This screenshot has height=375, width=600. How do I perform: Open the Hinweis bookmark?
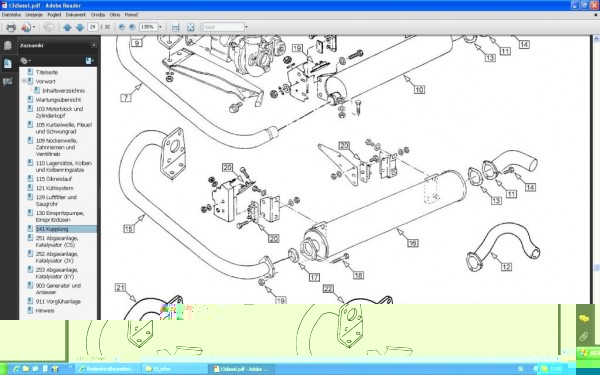pyautogui.click(x=45, y=311)
